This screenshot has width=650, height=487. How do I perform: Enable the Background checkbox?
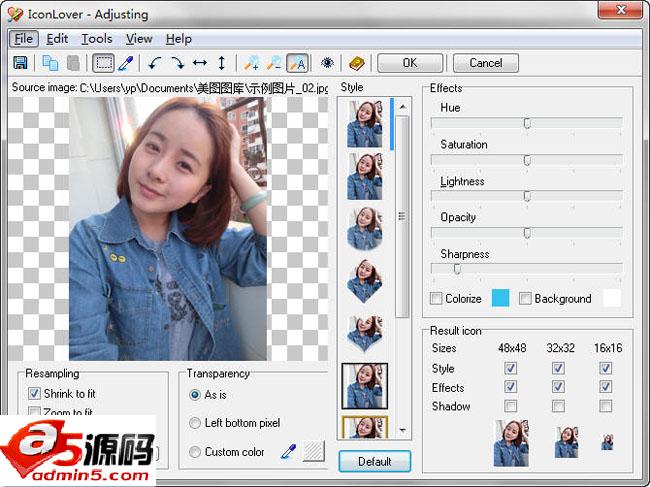coord(525,298)
